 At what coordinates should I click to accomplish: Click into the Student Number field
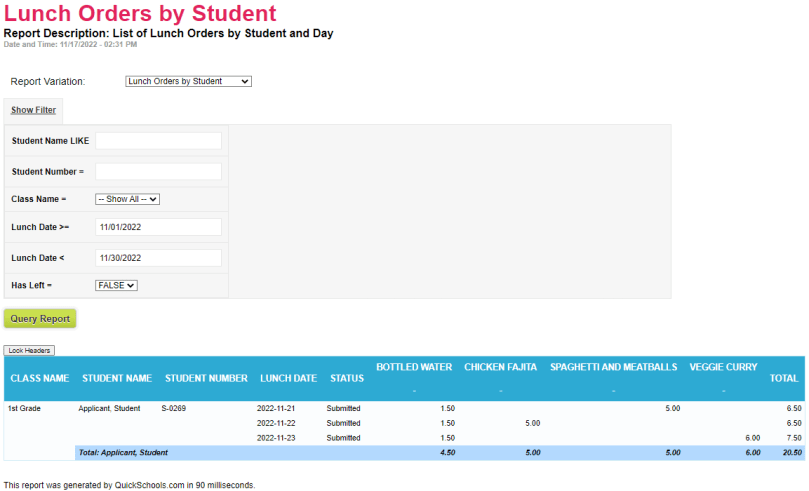point(158,171)
